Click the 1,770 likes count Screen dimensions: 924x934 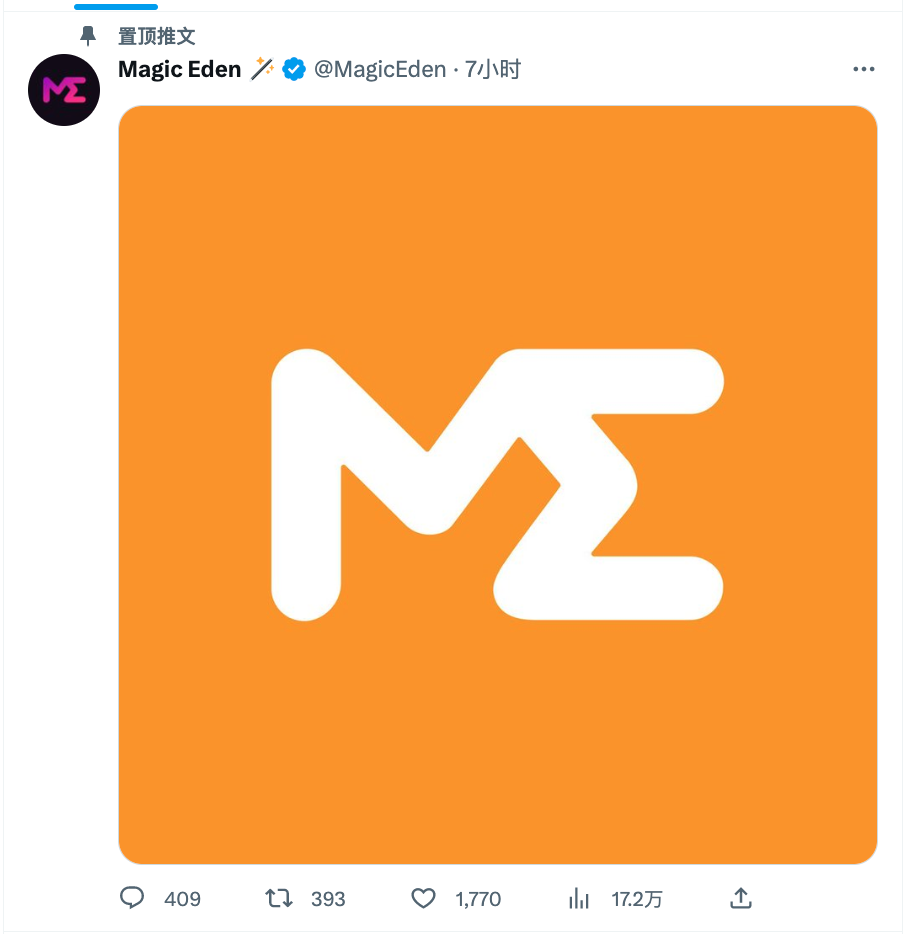(x=478, y=899)
